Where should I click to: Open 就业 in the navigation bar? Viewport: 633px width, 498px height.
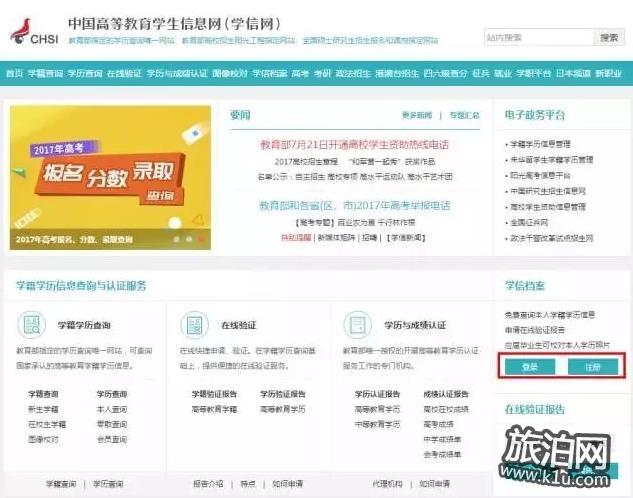tap(503, 73)
